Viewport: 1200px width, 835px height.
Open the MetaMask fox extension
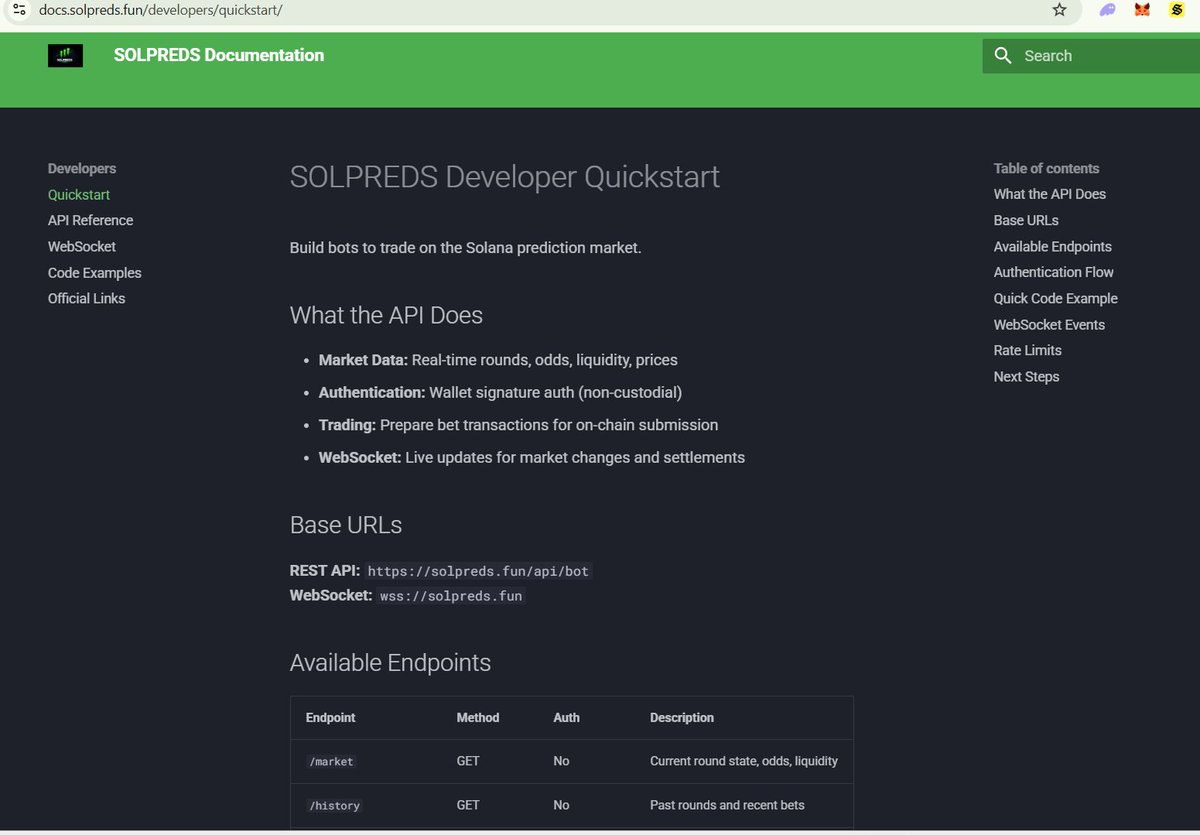(x=1141, y=9)
